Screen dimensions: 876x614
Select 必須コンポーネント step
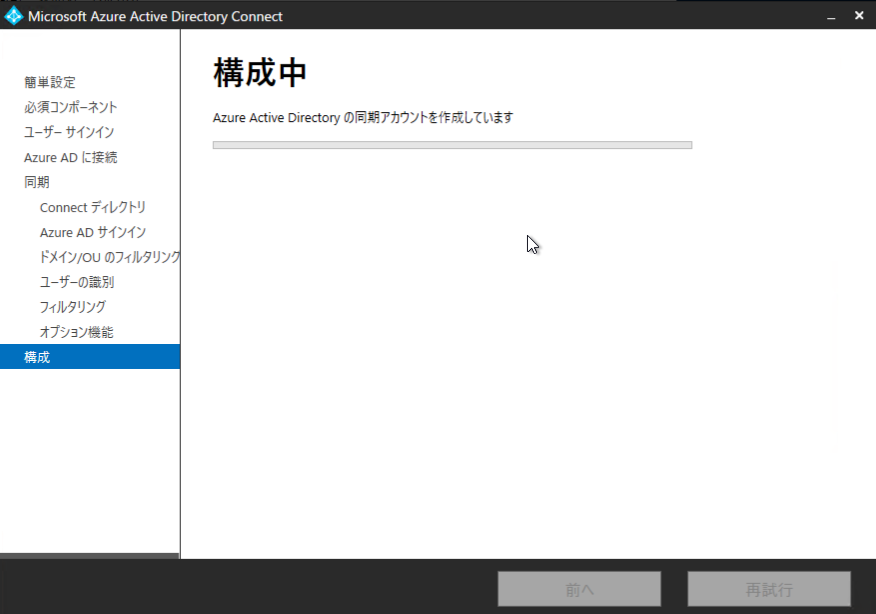[x=71, y=107]
